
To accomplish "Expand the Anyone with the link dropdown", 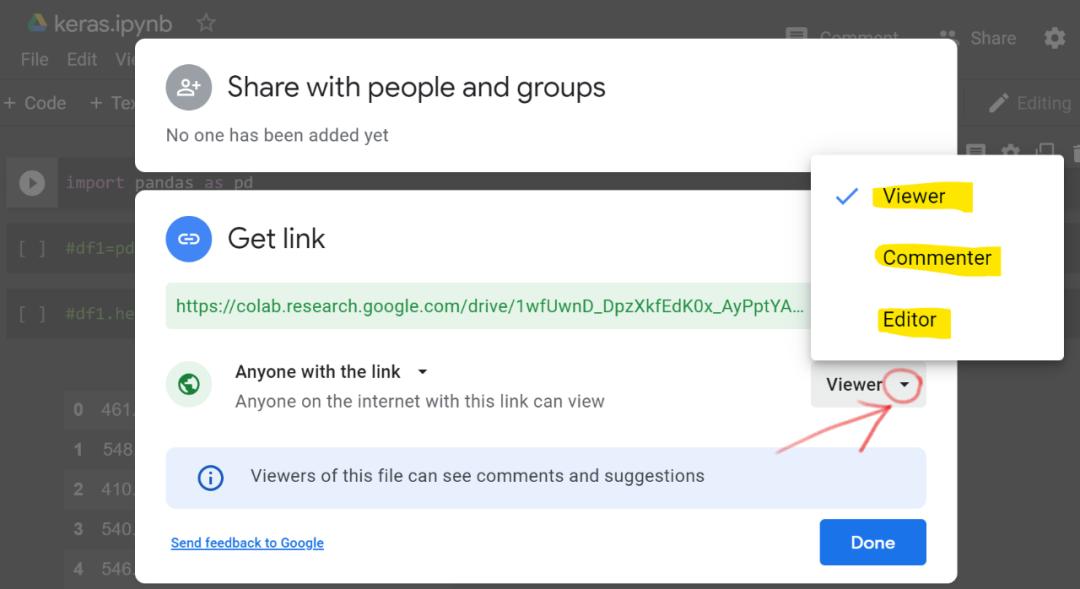I will point(331,372).
